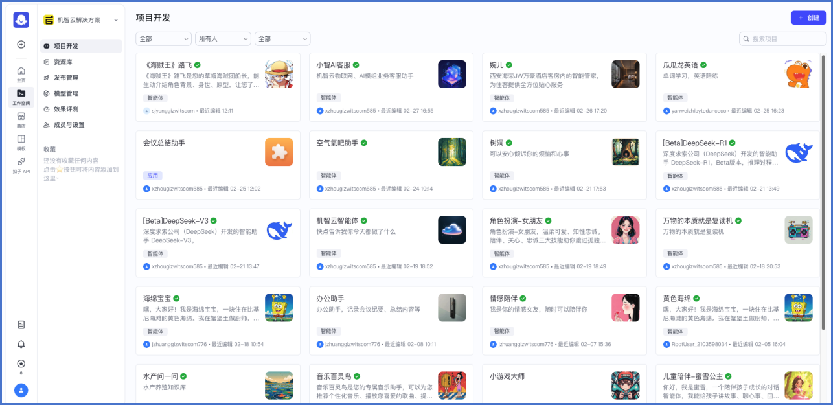This screenshot has height=405, width=833.
Task: Click the round icon below the bell
Action: pyautogui.click(x=21, y=364)
